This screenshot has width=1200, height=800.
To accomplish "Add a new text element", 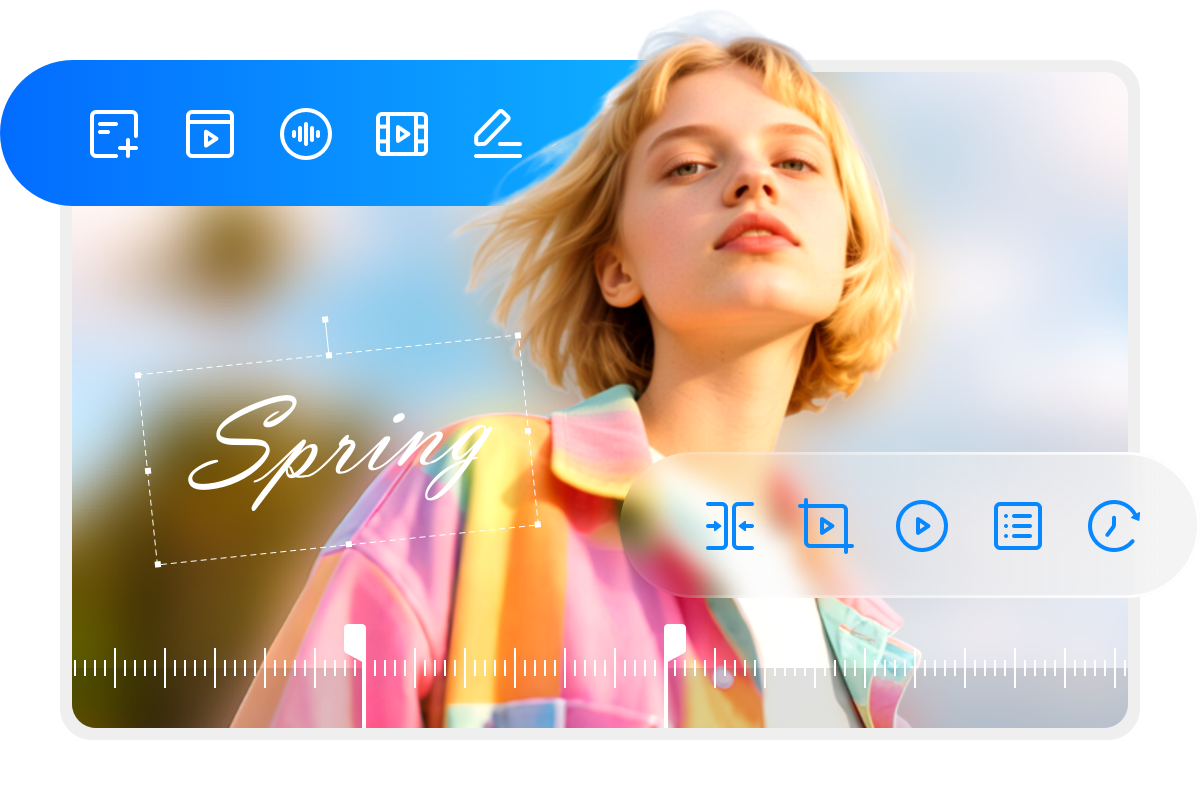I will 113,135.
